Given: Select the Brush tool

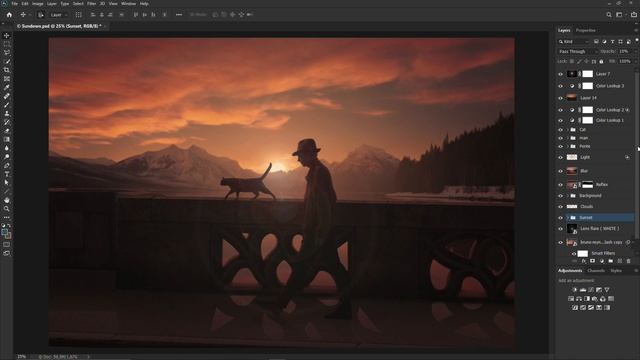Looking at the screenshot, I should point(7,105).
